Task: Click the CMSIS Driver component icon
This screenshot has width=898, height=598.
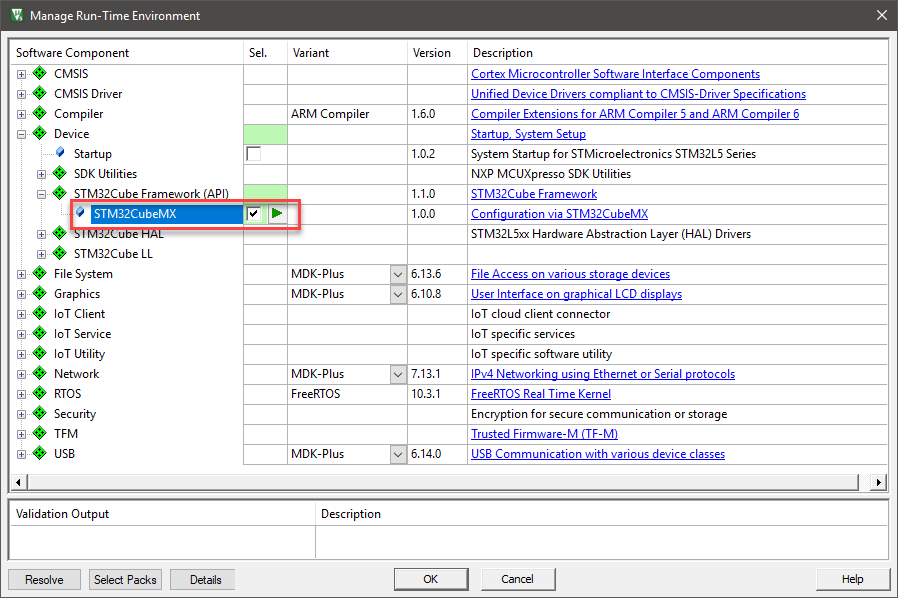Action: click(x=40, y=93)
